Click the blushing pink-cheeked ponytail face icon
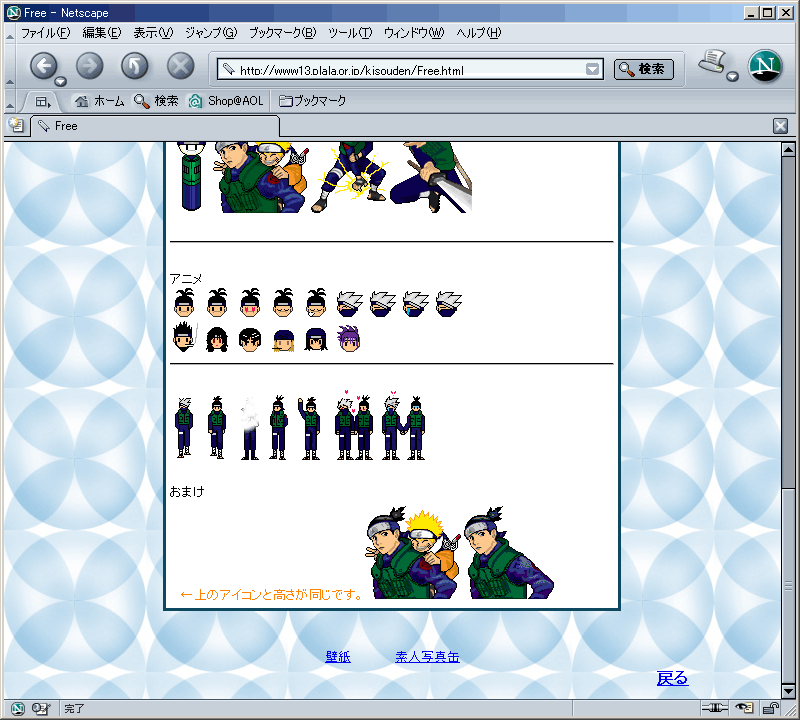Viewport: 800px width, 720px height. 250,303
